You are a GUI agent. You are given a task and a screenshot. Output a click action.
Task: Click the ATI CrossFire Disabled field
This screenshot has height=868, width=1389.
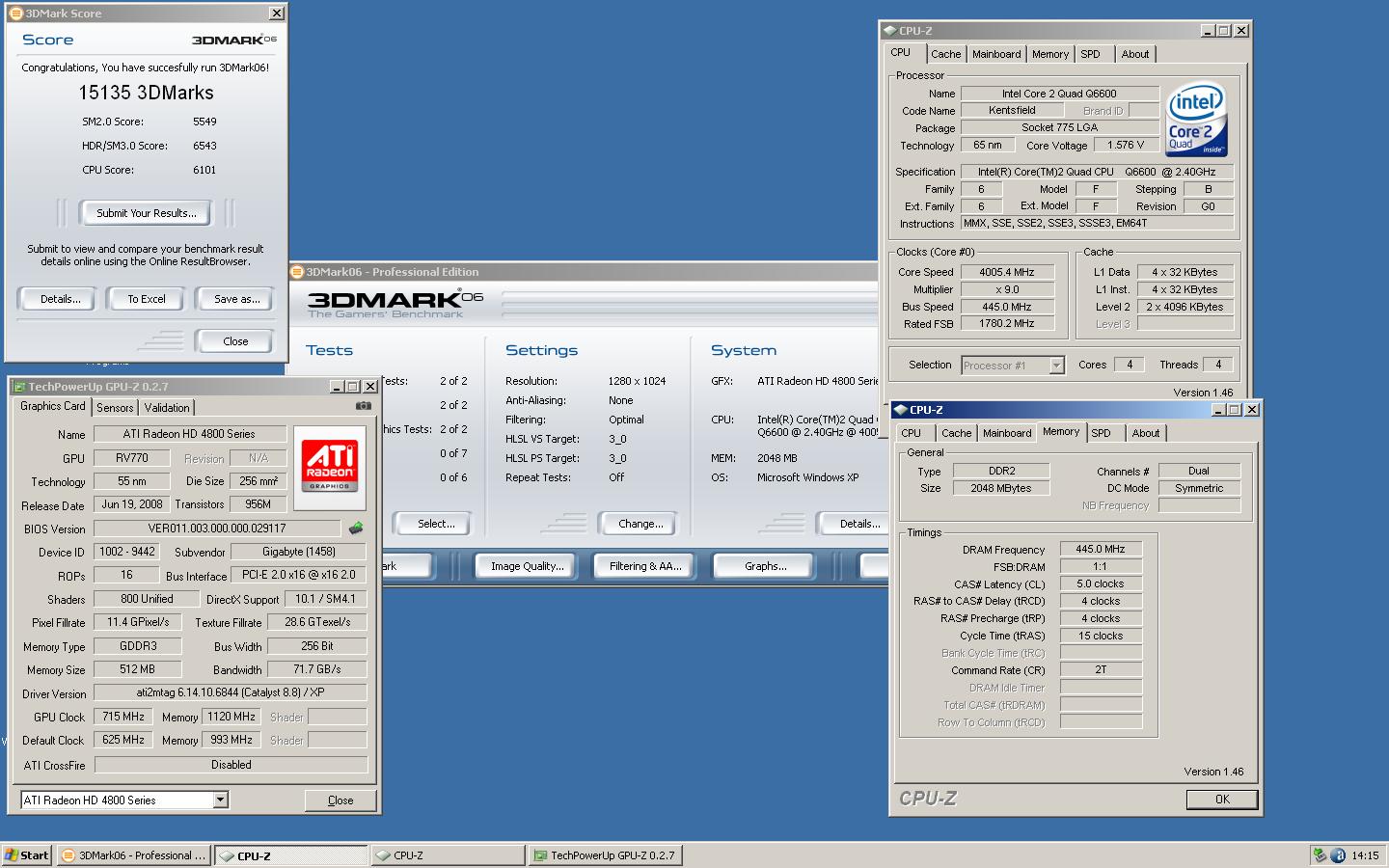pyautogui.click(x=231, y=765)
